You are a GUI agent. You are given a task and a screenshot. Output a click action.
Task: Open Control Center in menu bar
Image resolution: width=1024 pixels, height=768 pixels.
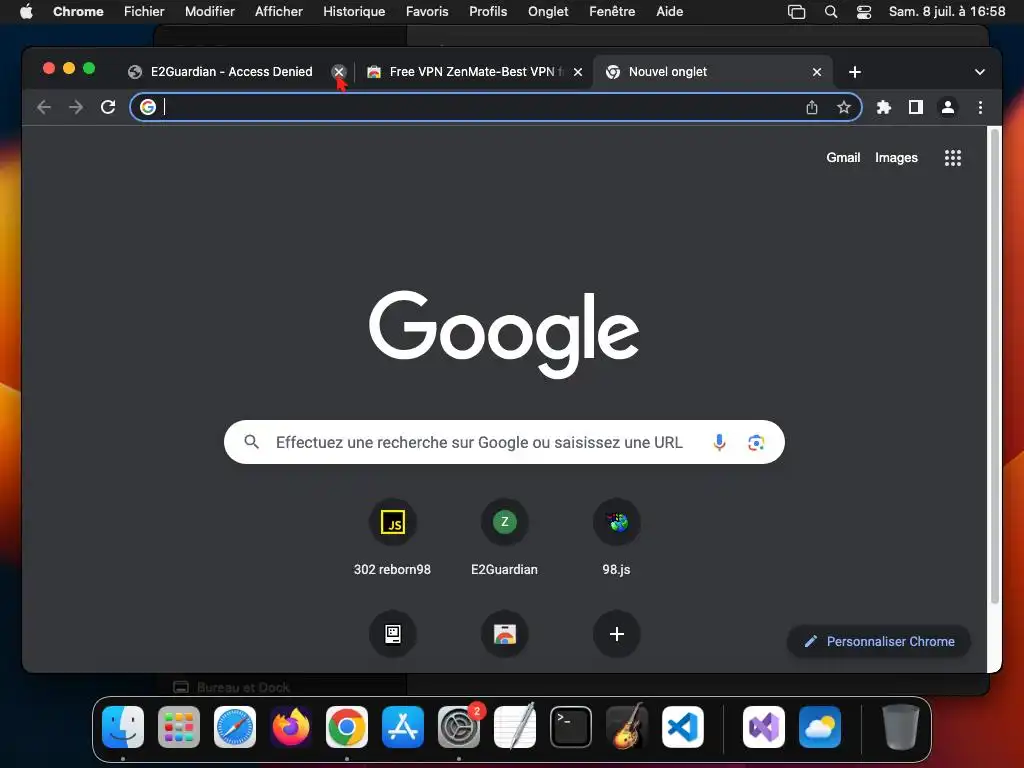(x=863, y=12)
